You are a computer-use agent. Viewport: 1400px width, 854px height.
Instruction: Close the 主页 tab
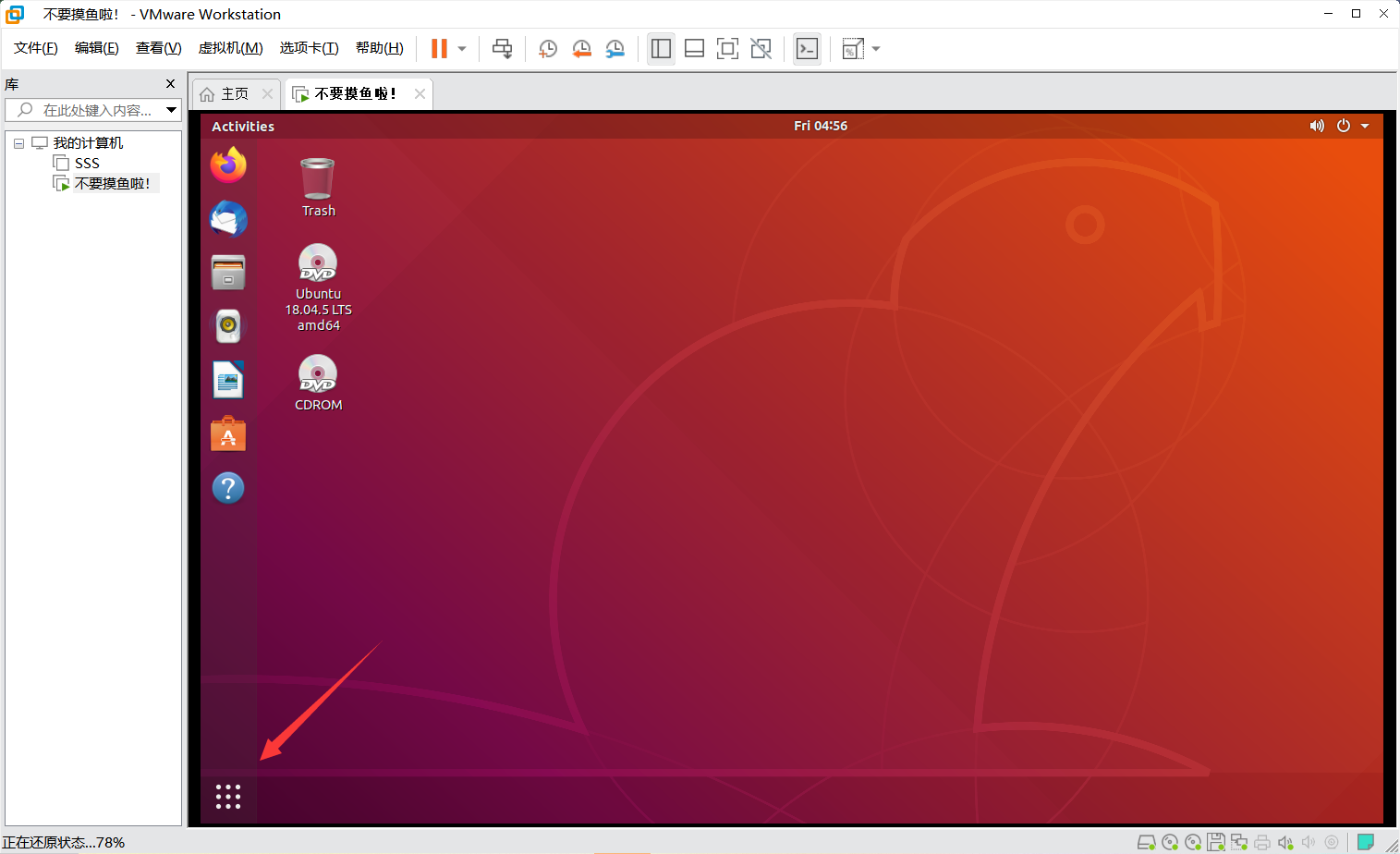(267, 93)
